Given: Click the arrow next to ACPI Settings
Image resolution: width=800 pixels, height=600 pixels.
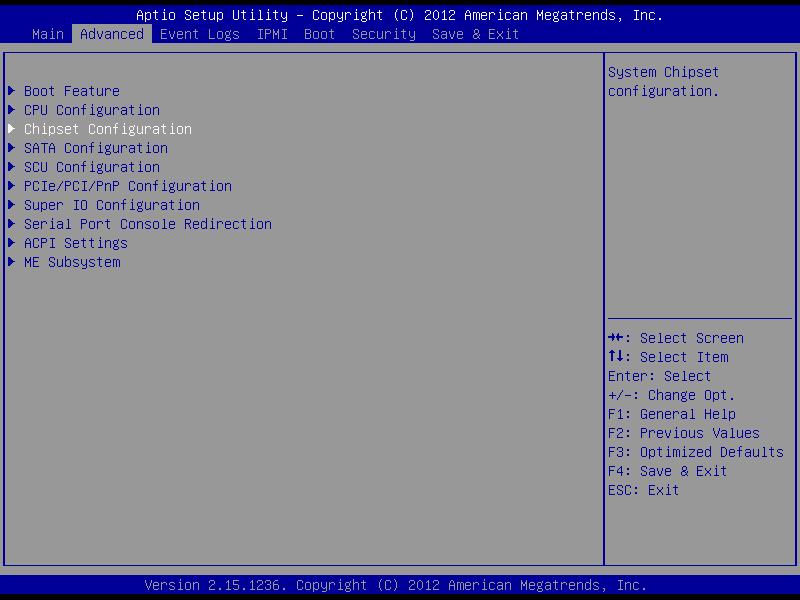Looking at the screenshot, I should (11, 243).
